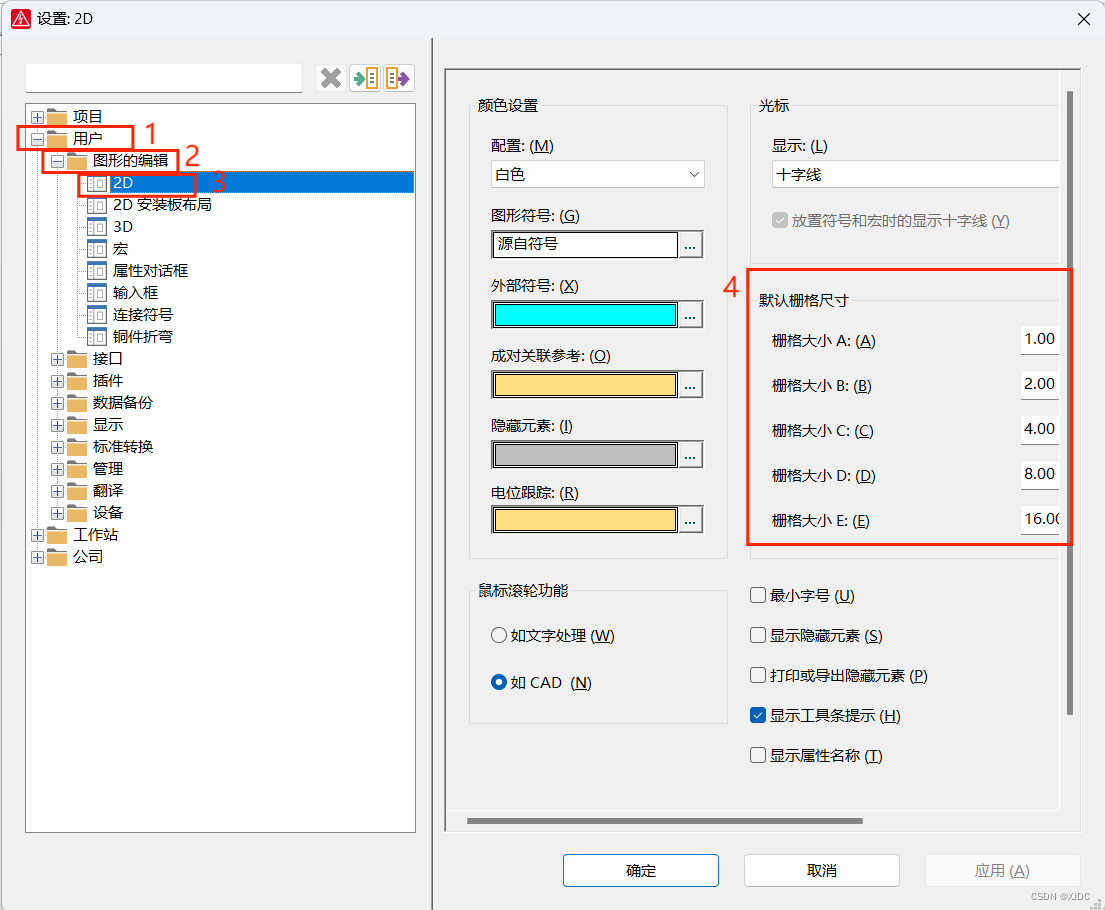Image resolution: width=1105 pixels, height=910 pixels.
Task: Click the export settings icon with purple arrow
Action: pos(398,78)
